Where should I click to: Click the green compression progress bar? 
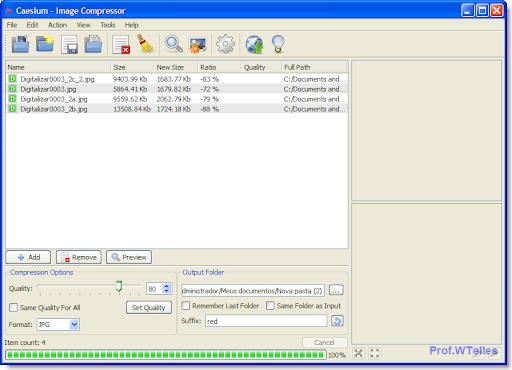point(166,355)
